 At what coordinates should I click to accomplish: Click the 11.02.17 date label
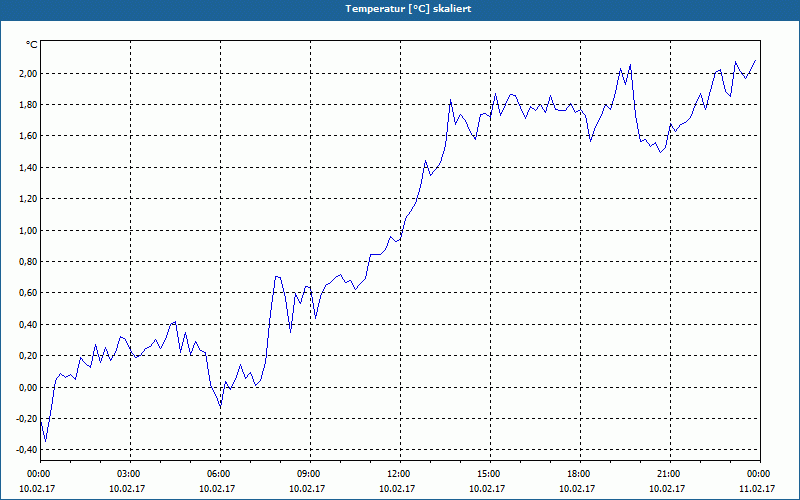[x=757, y=488]
